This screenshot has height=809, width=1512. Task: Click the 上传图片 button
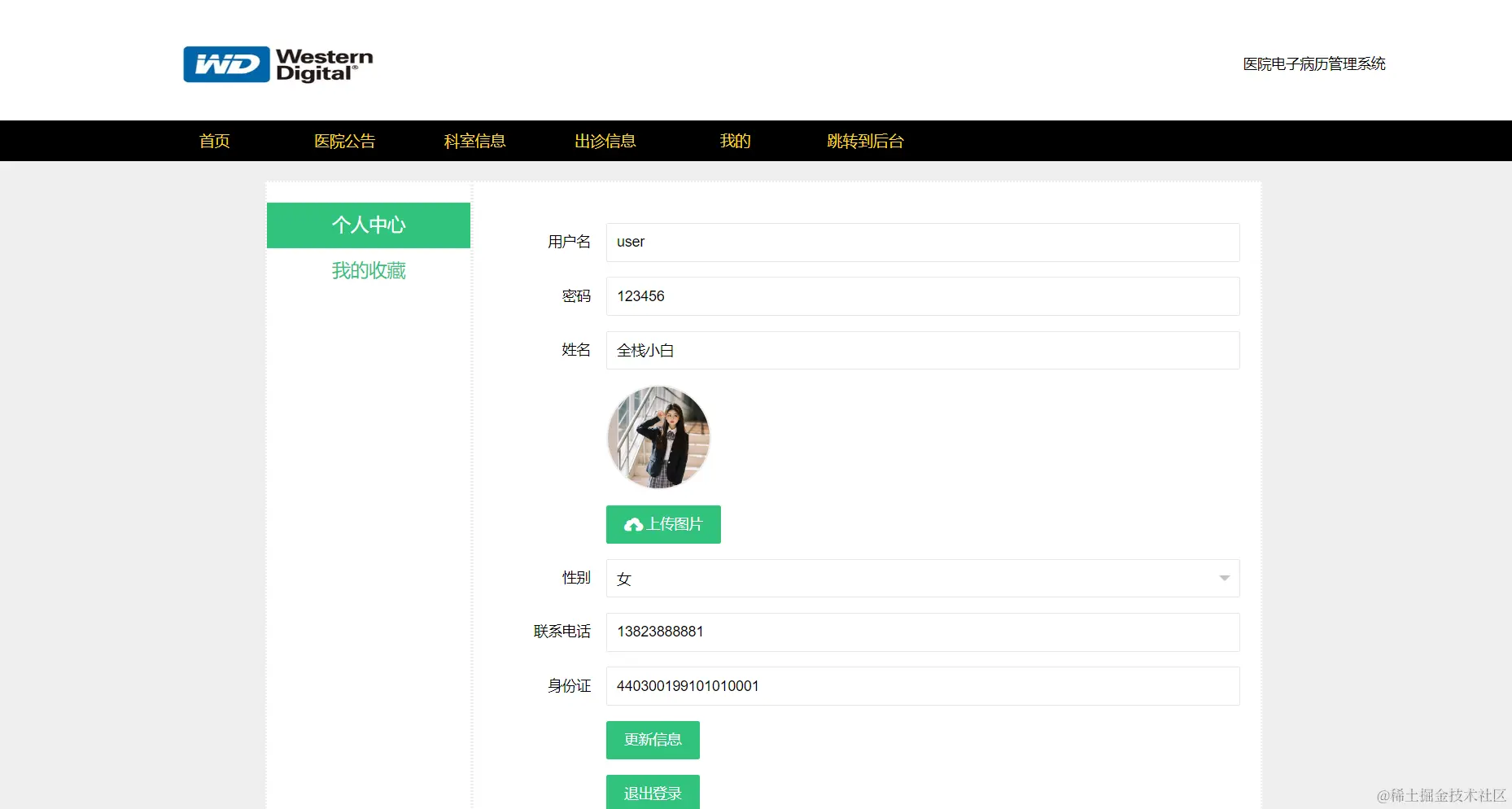663,524
